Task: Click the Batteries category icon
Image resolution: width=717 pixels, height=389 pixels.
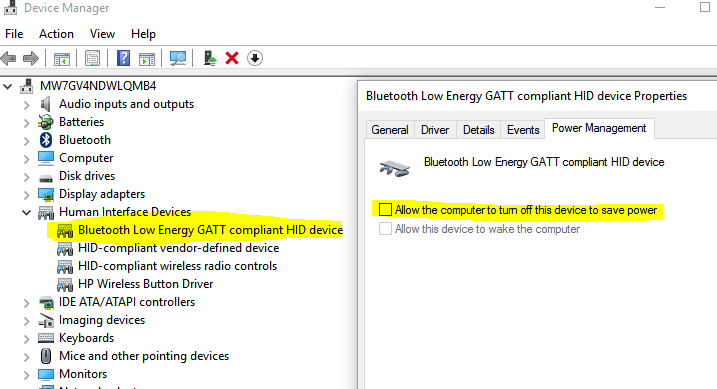Action: coord(46,122)
